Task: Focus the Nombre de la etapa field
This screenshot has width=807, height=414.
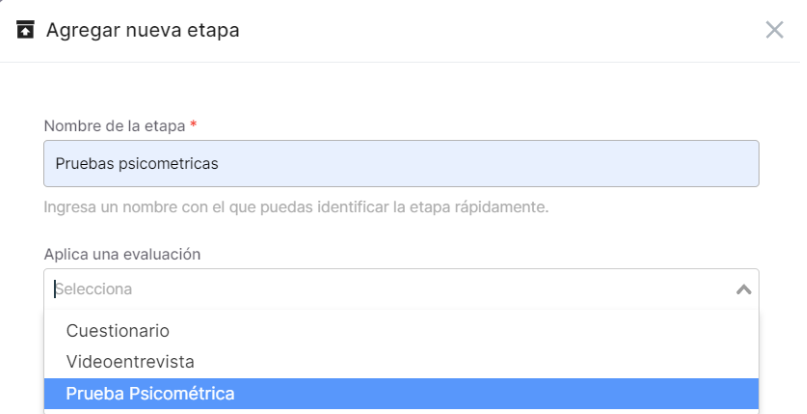Action: 401,163
